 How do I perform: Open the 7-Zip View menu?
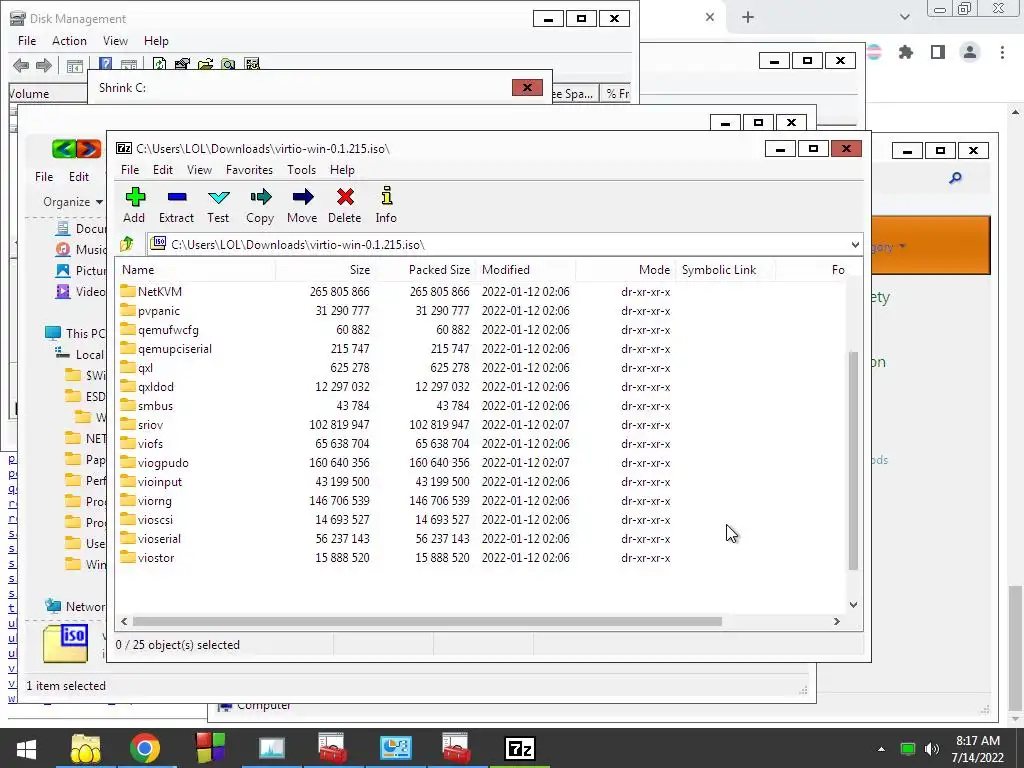199,170
